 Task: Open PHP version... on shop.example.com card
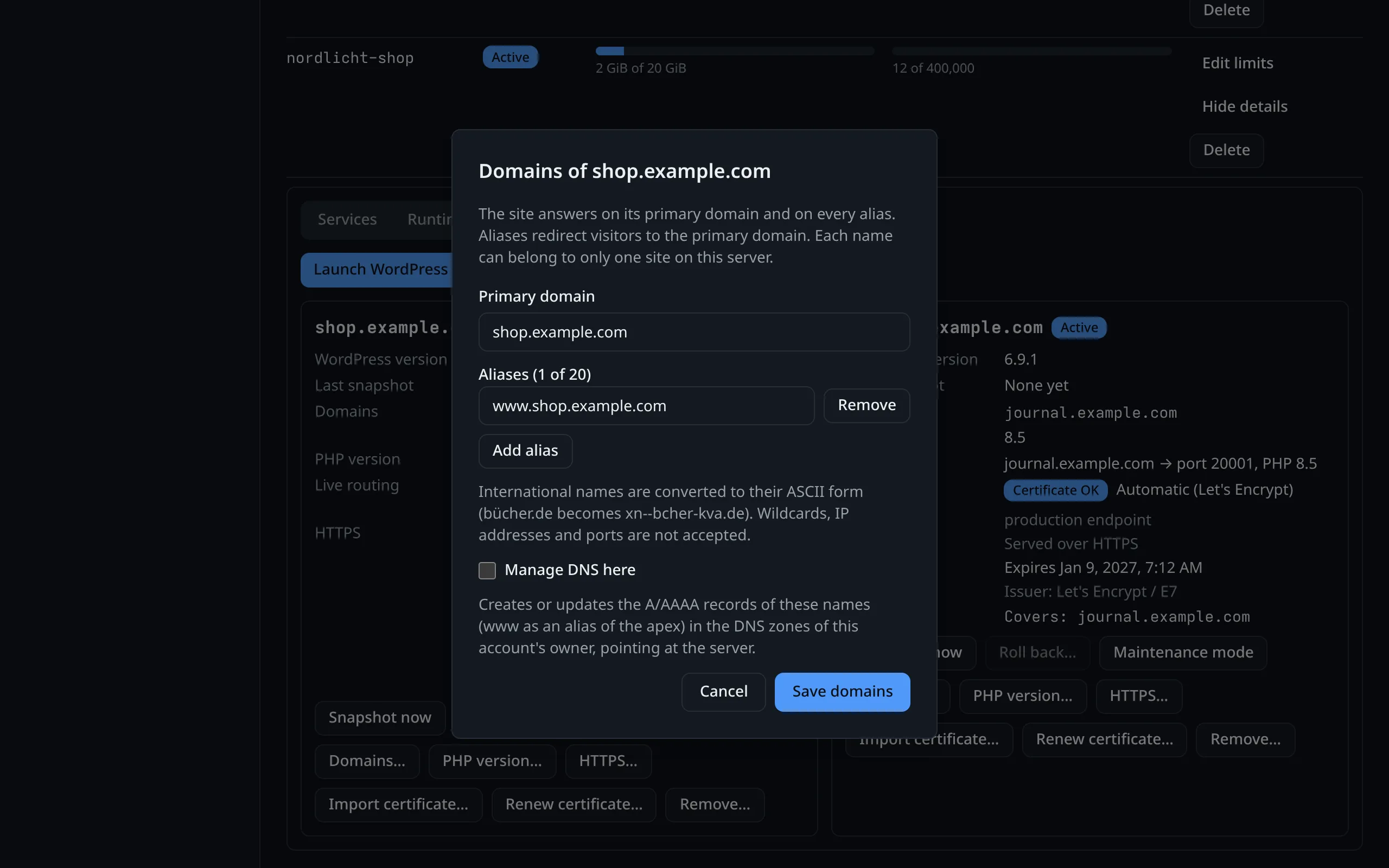pyautogui.click(x=492, y=761)
